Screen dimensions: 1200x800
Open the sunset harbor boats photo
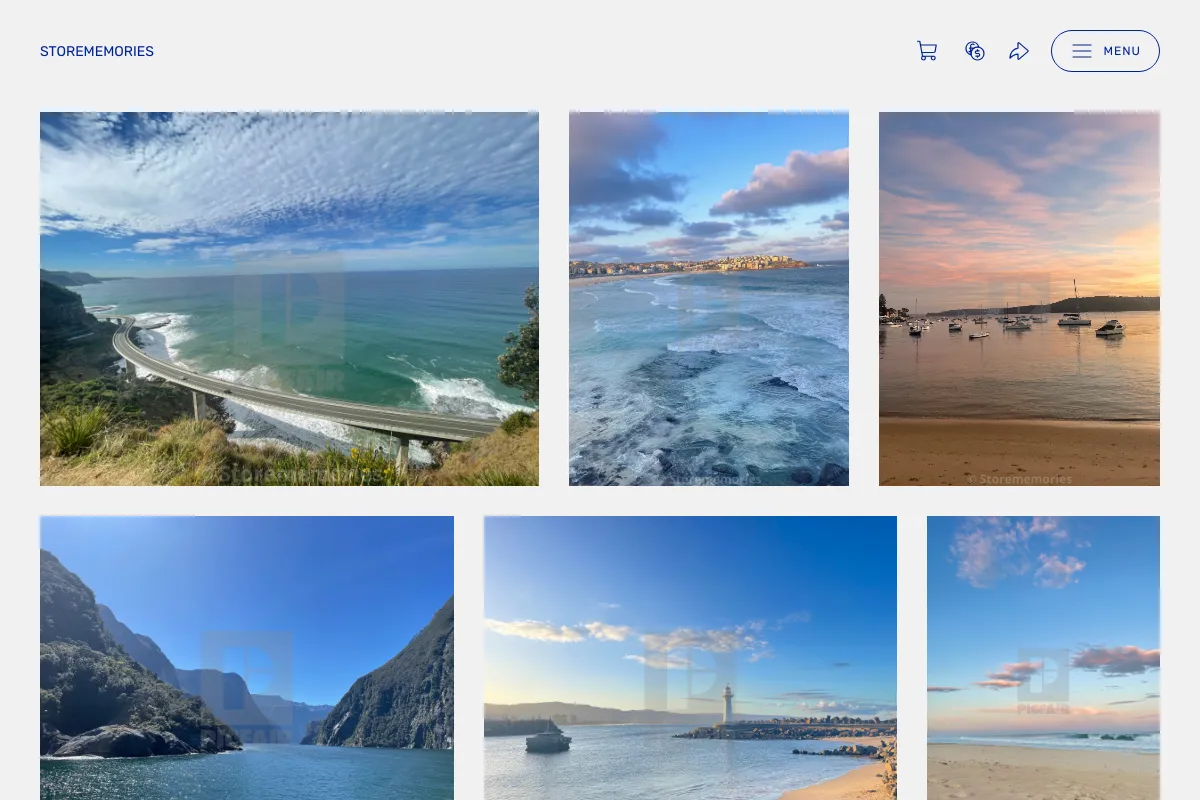[1019, 299]
